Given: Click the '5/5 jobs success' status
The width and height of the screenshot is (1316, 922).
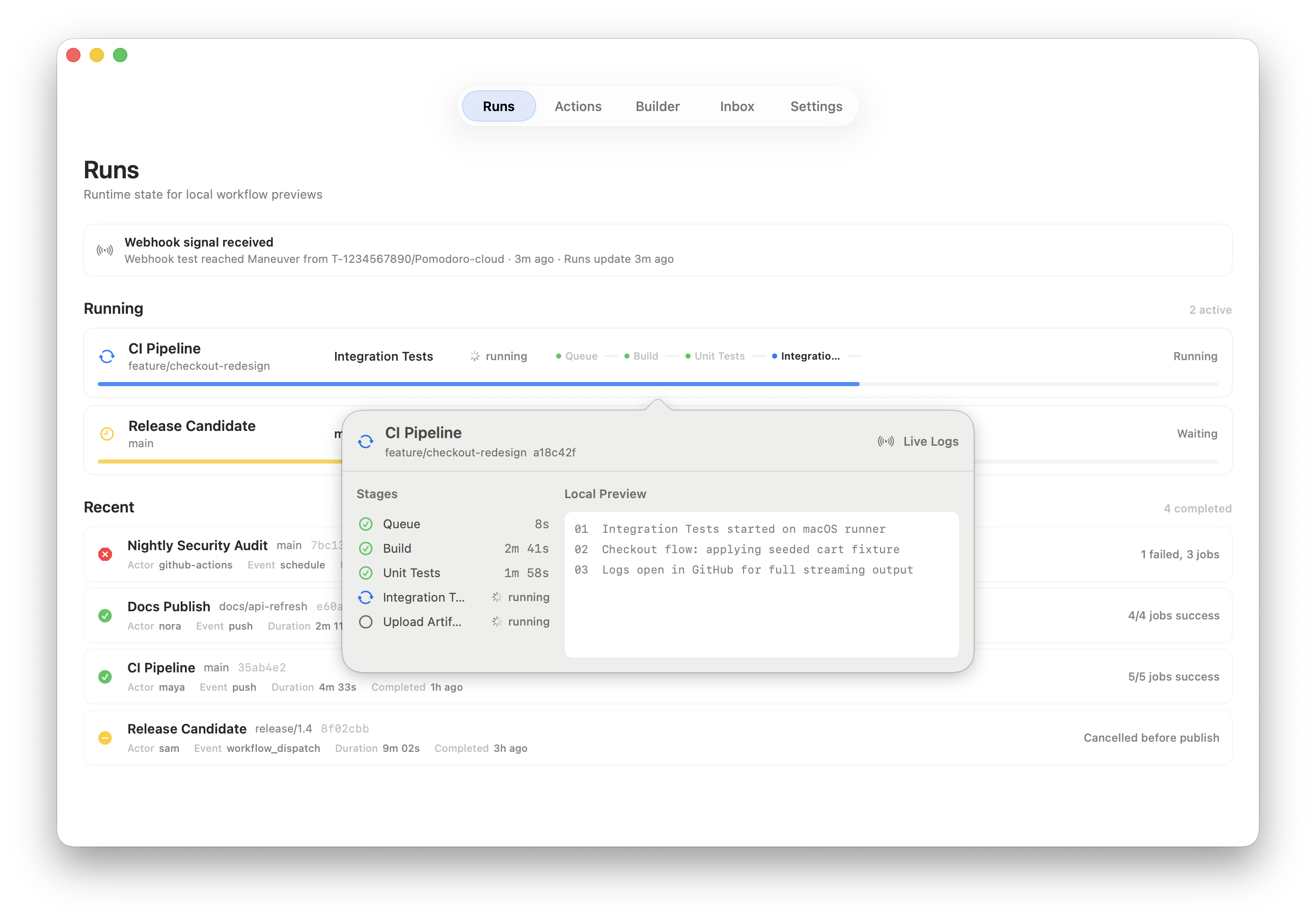Looking at the screenshot, I should click(x=1173, y=677).
